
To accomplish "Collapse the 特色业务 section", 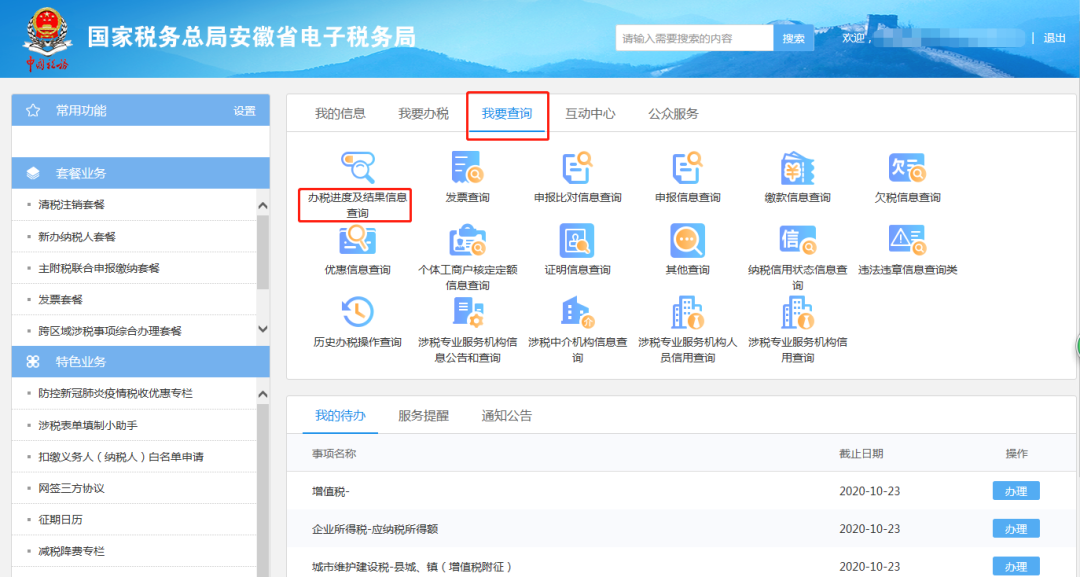I will coord(140,362).
